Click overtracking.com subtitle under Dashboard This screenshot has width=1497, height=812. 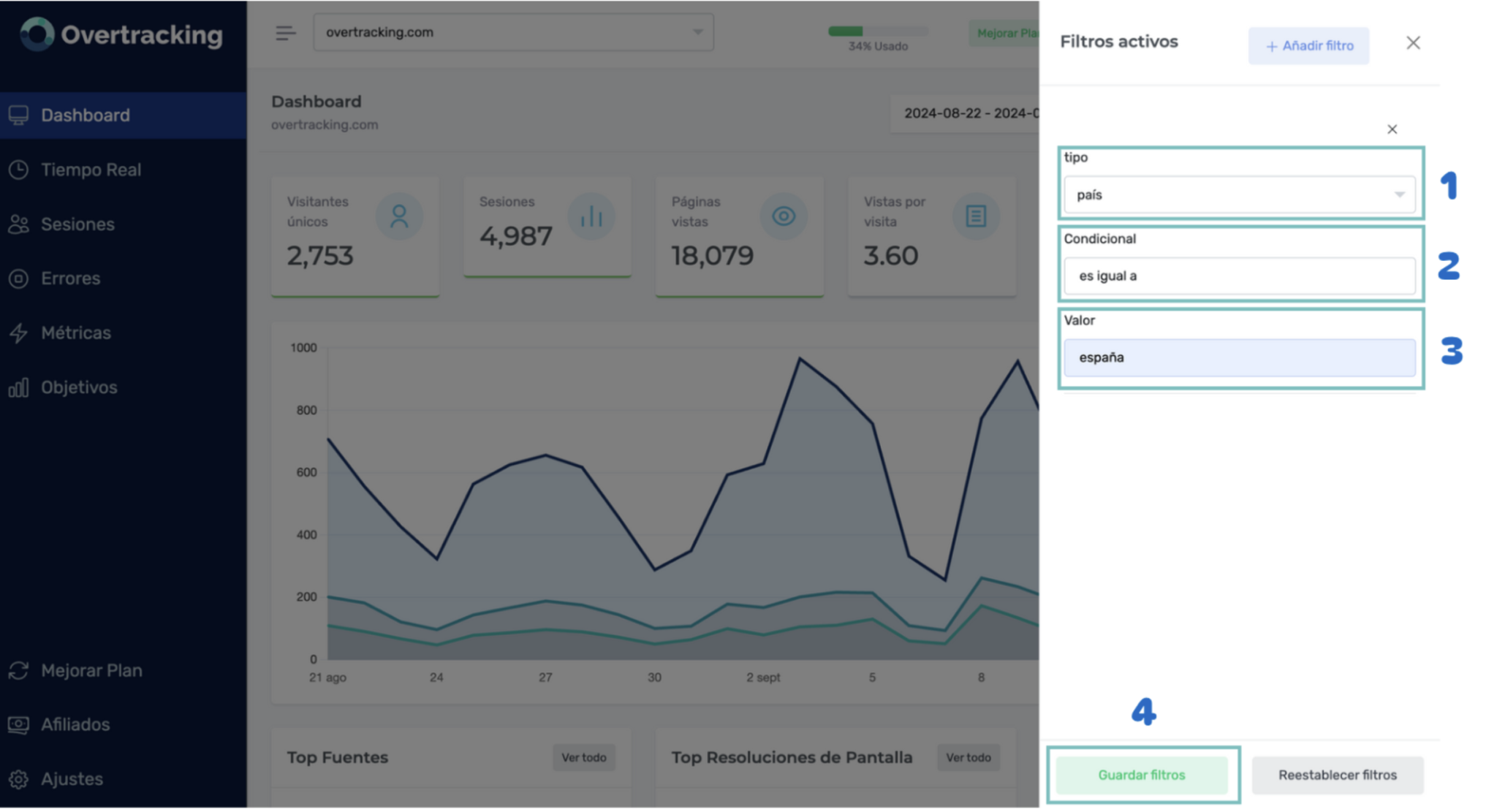tap(325, 125)
